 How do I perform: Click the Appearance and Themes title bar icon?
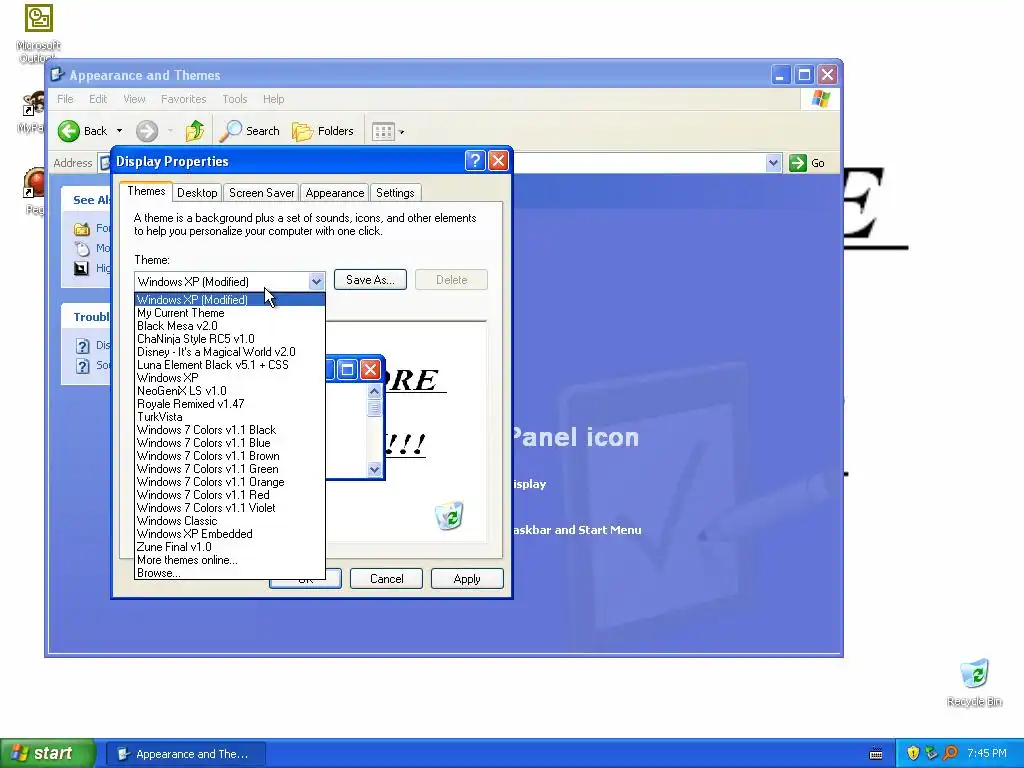(57, 74)
